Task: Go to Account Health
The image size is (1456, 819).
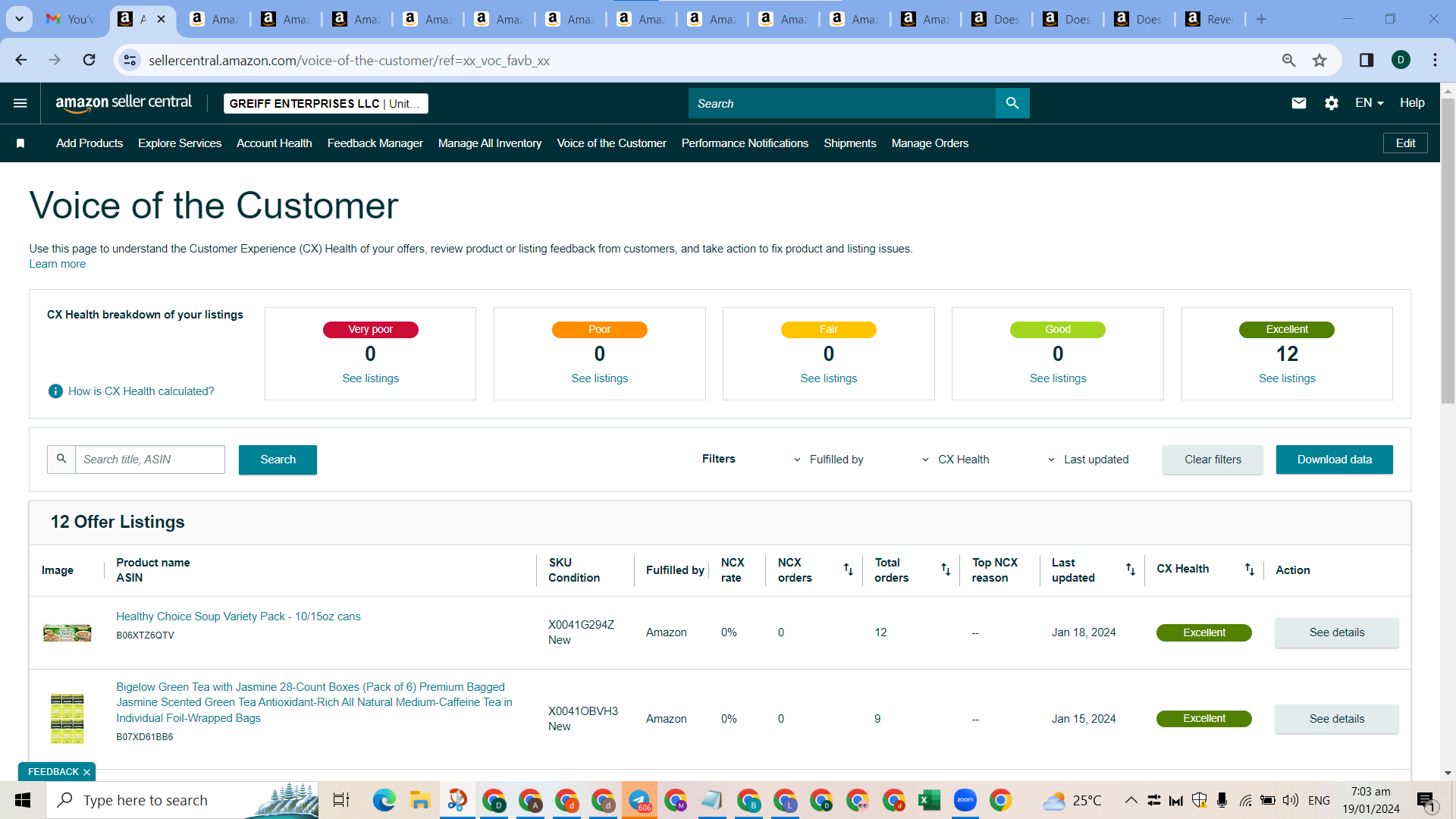Action: [275, 143]
